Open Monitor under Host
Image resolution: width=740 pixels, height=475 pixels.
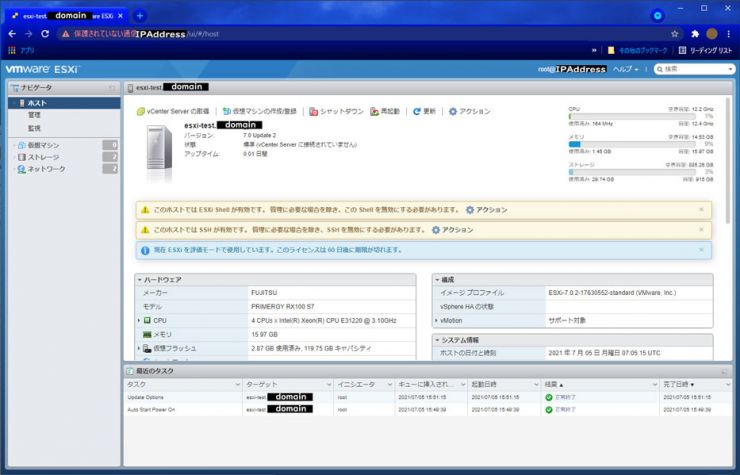point(34,128)
